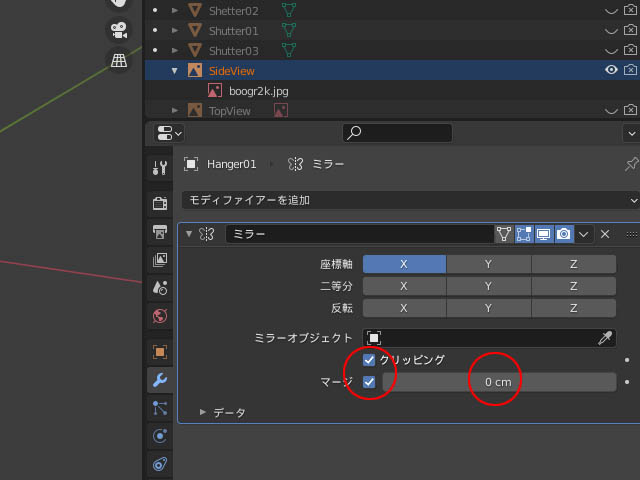Image resolution: width=640 pixels, height=480 pixels.
Task: Select the Modifier properties wrench icon
Action: pyautogui.click(x=160, y=380)
